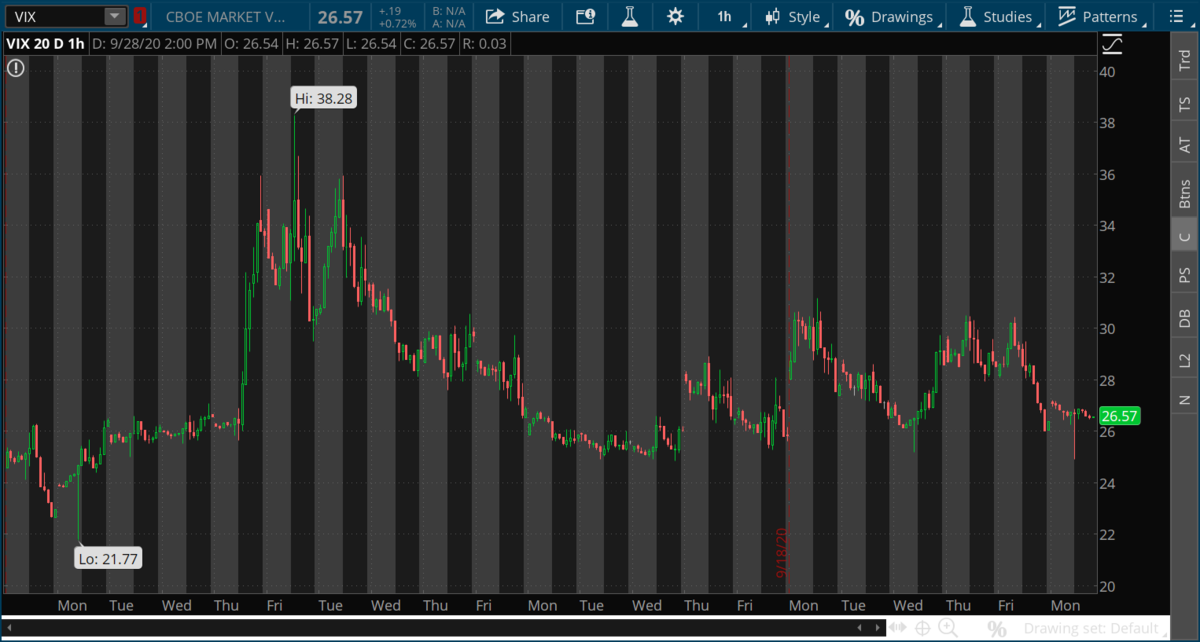Click the green 26.57 price label

click(x=1119, y=416)
